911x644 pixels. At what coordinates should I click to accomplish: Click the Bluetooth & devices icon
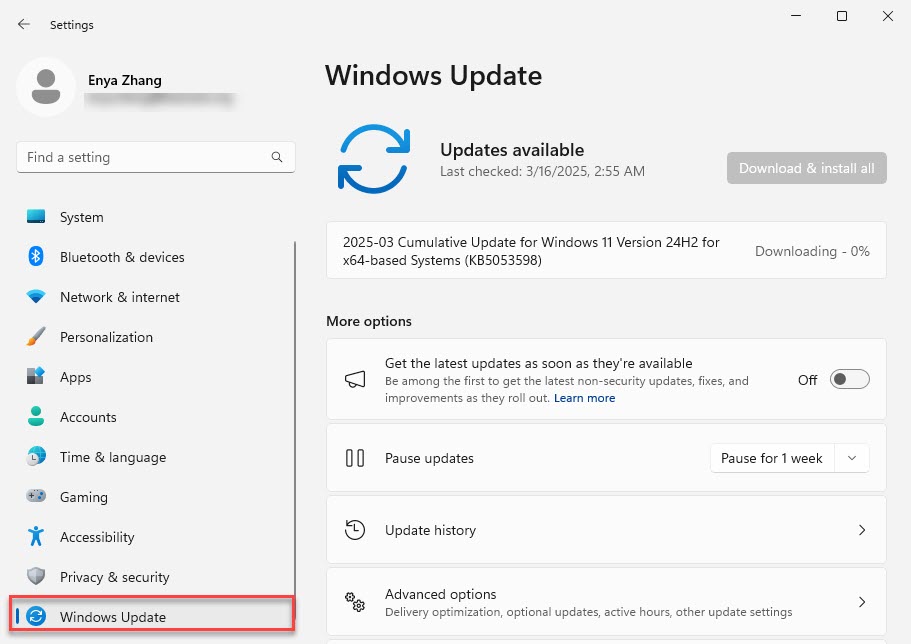tap(36, 257)
